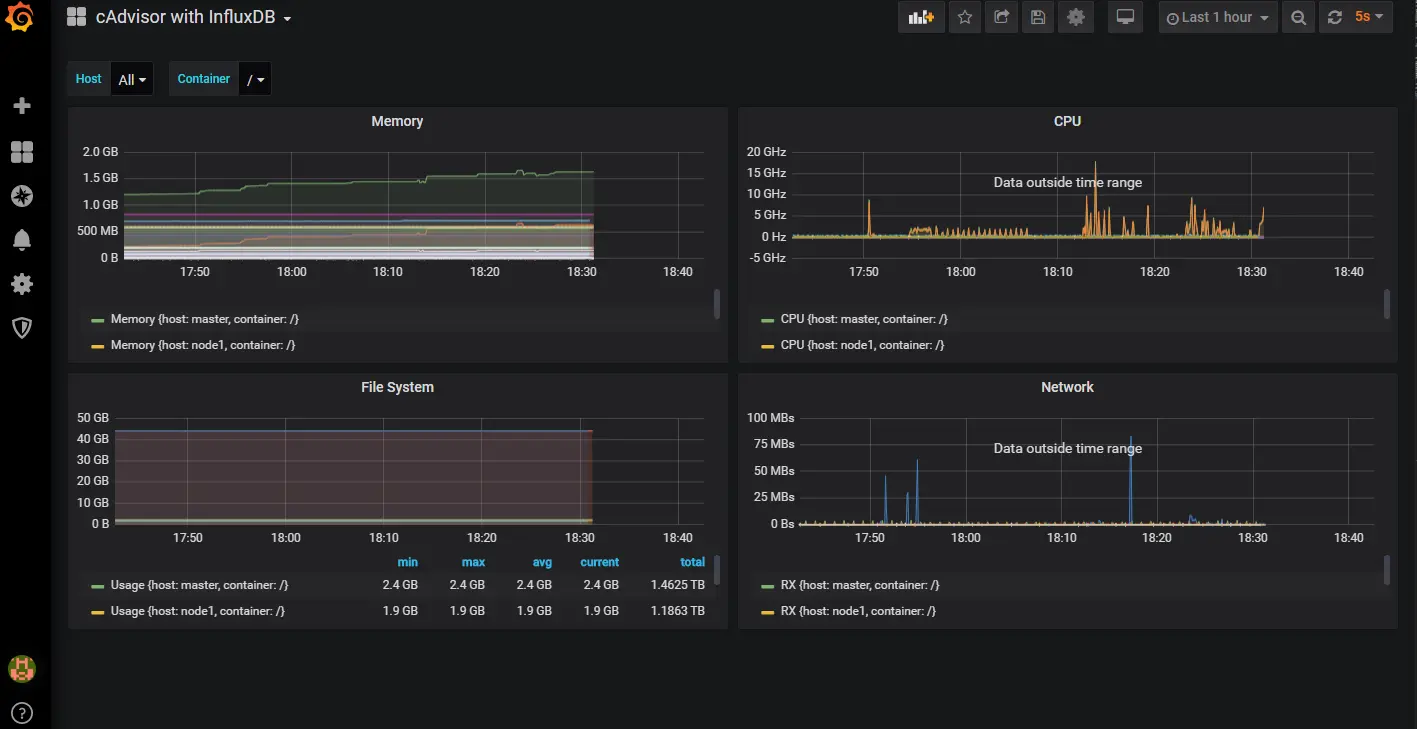Click the CPU legend scrollbar
The image size is (1417, 729).
pyautogui.click(x=1386, y=304)
